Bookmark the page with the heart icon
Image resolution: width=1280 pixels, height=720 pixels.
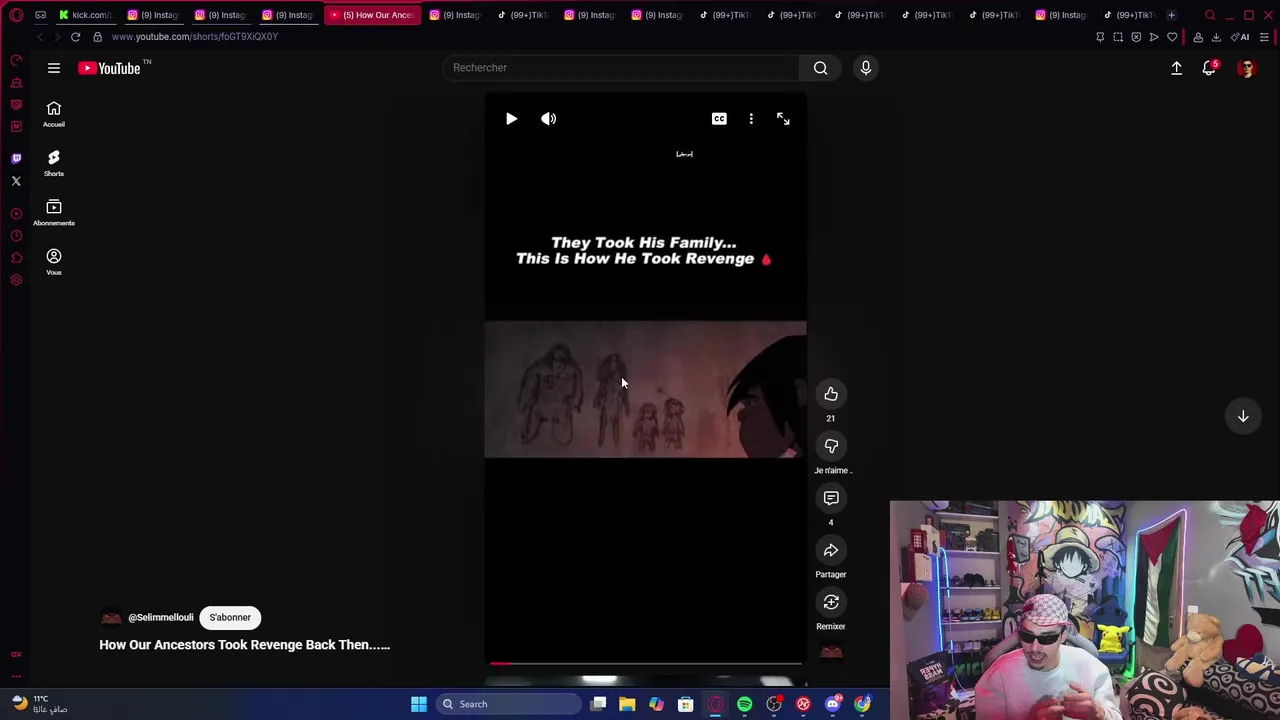click(1172, 37)
